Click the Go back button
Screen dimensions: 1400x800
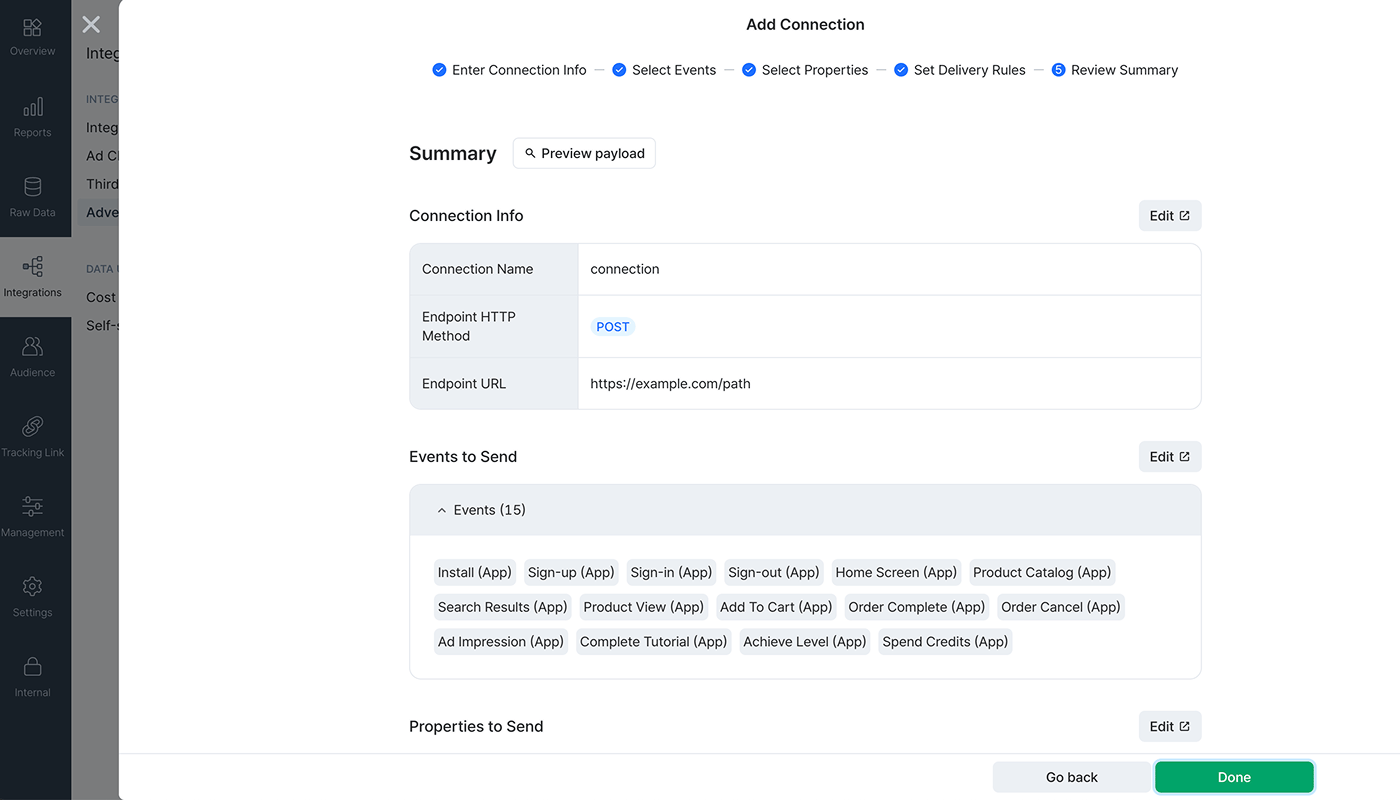(x=1072, y=777)
